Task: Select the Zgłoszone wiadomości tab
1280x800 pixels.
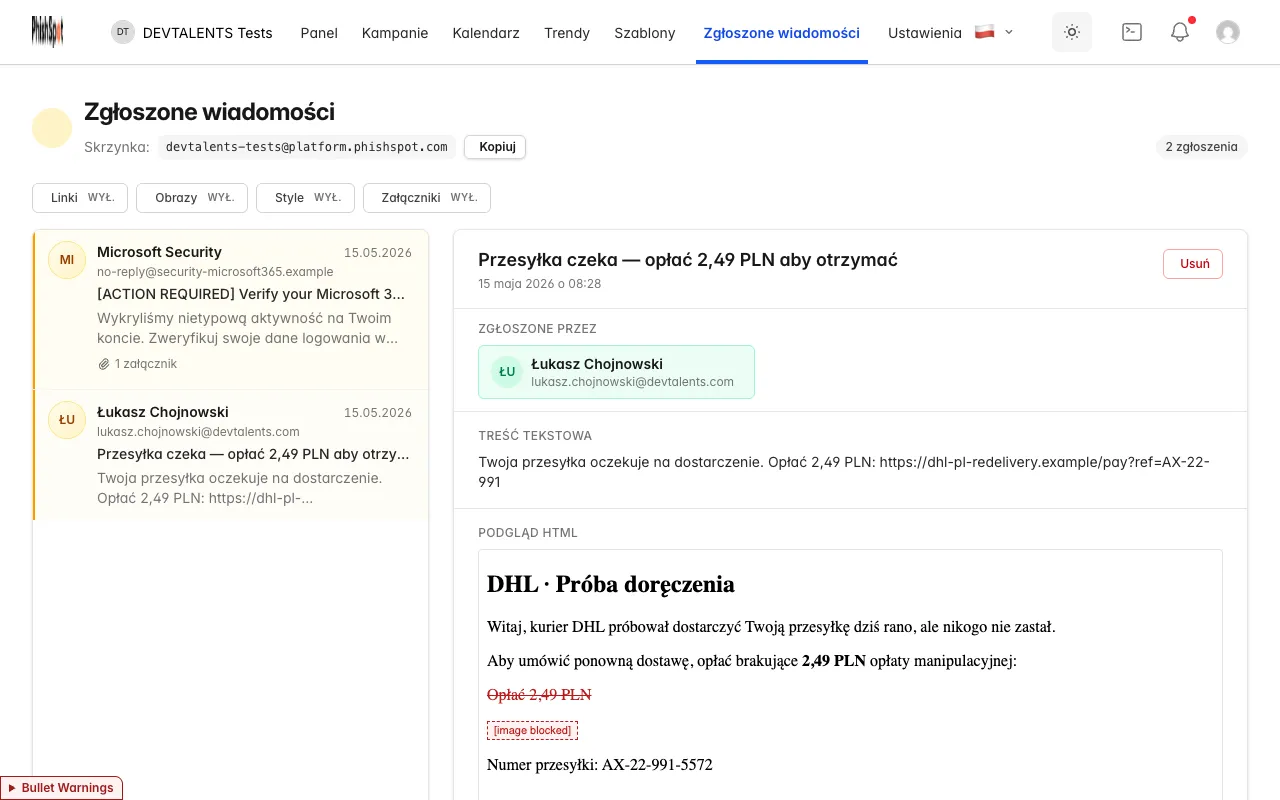Action: pos(782,32)
